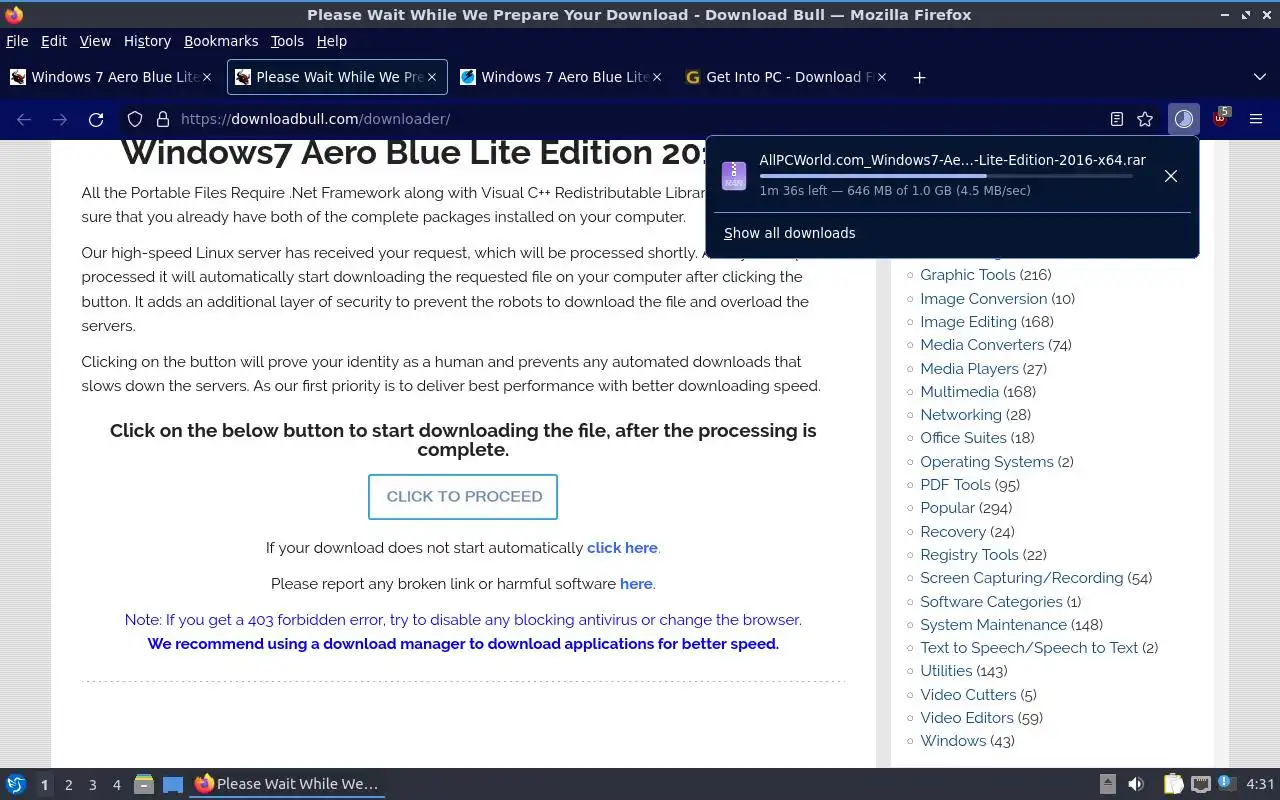Screen dimensions: 1280x800
Task: Open the Tools menu
Action: [287, 41]
